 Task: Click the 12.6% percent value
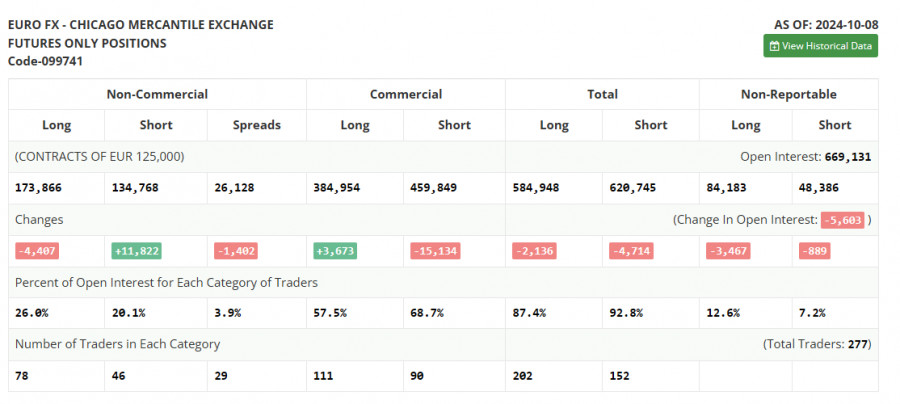click(723, 313)
